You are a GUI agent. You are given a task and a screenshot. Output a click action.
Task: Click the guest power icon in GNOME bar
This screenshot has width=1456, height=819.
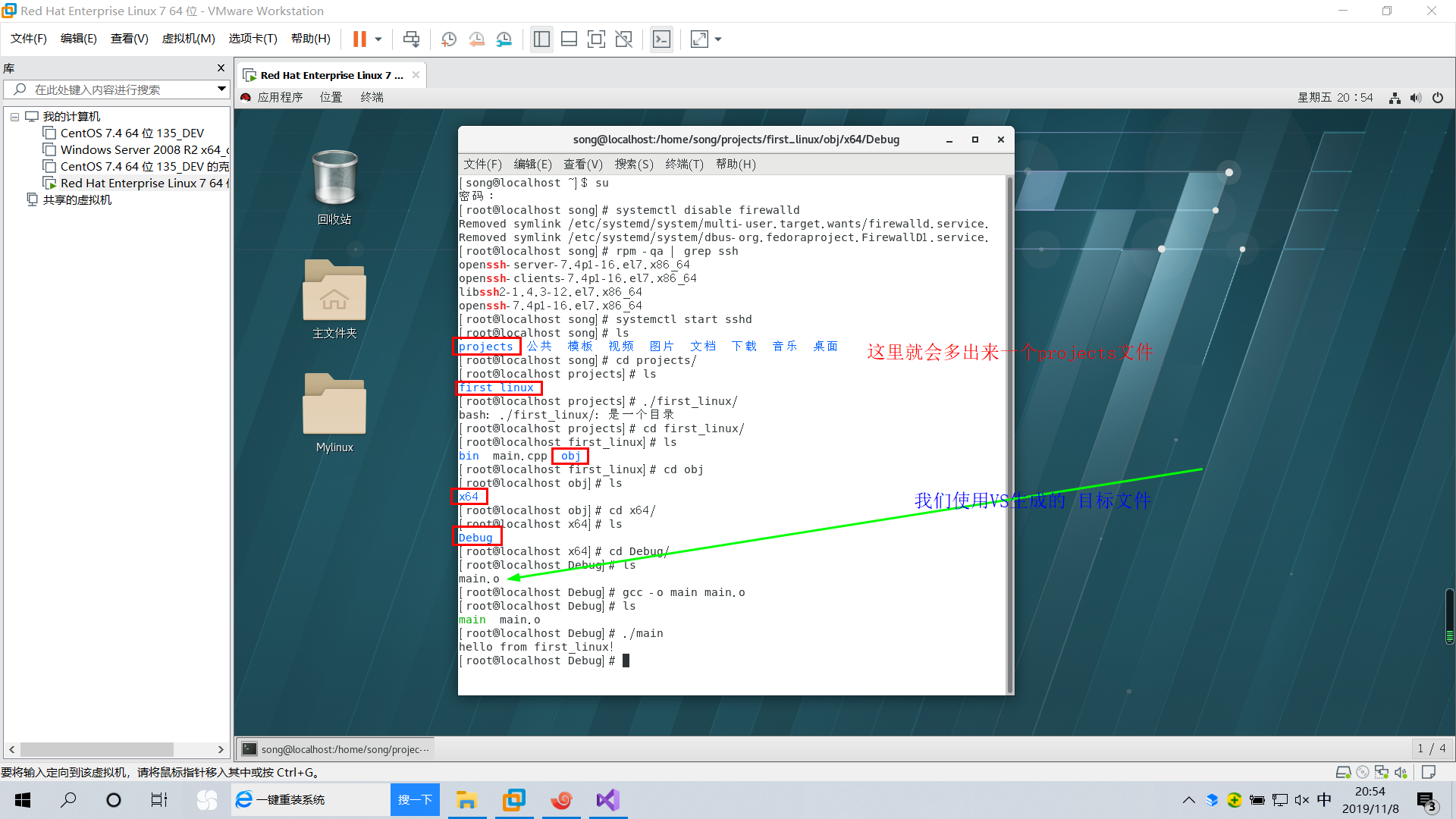tap(1437, 97)
